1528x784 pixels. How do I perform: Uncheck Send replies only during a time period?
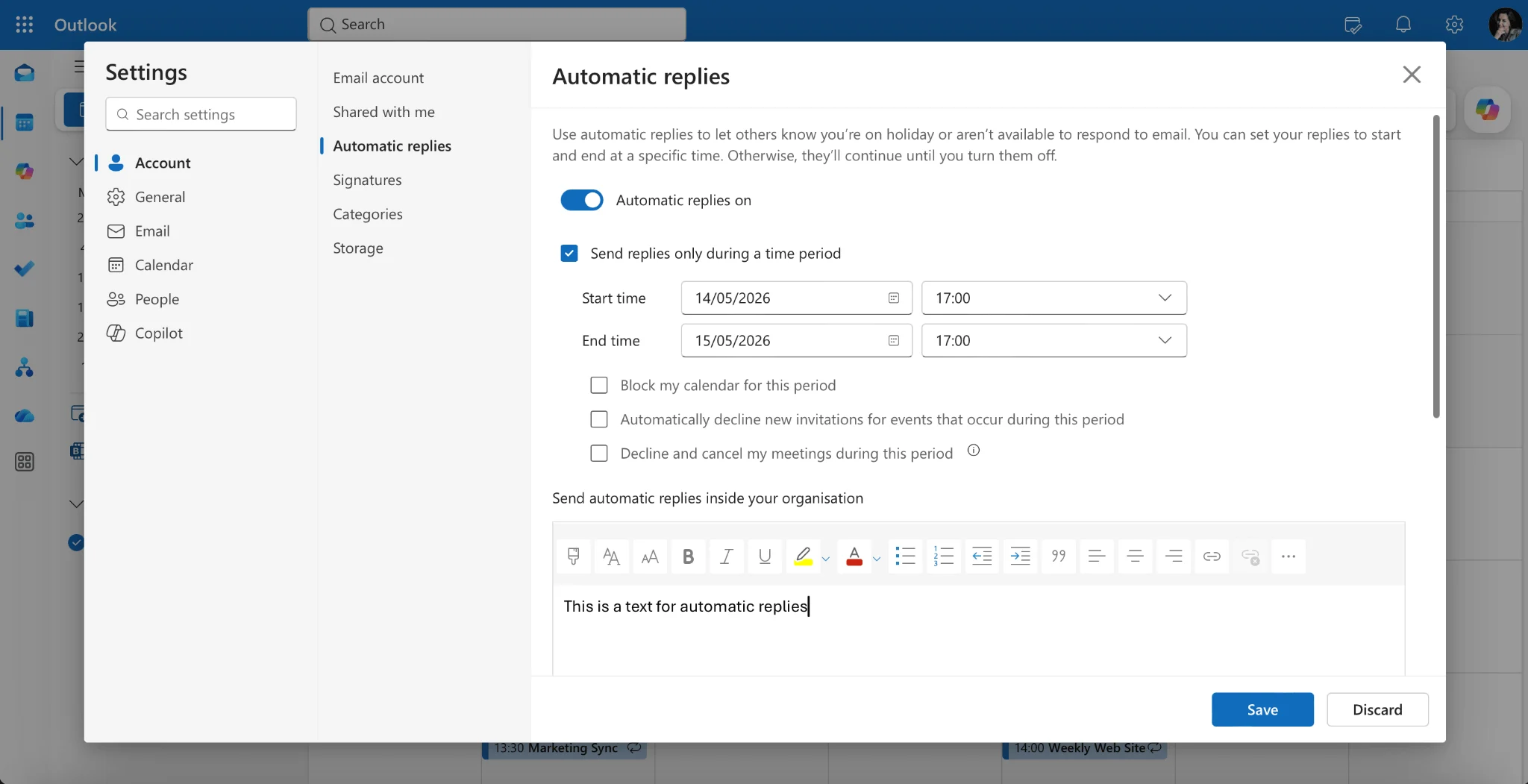(x=569, y=254)
